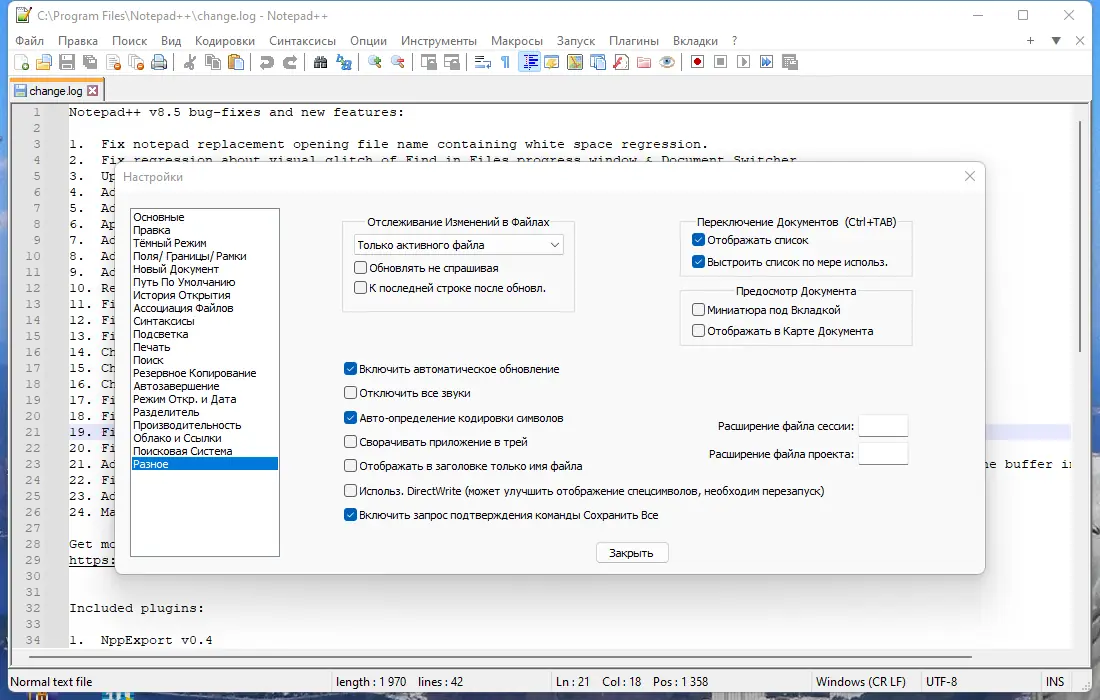Disable 'Включить автоматическое обновление' checkbox
This screenshot has width=1100, height=700.
click(x=351, y=368)
